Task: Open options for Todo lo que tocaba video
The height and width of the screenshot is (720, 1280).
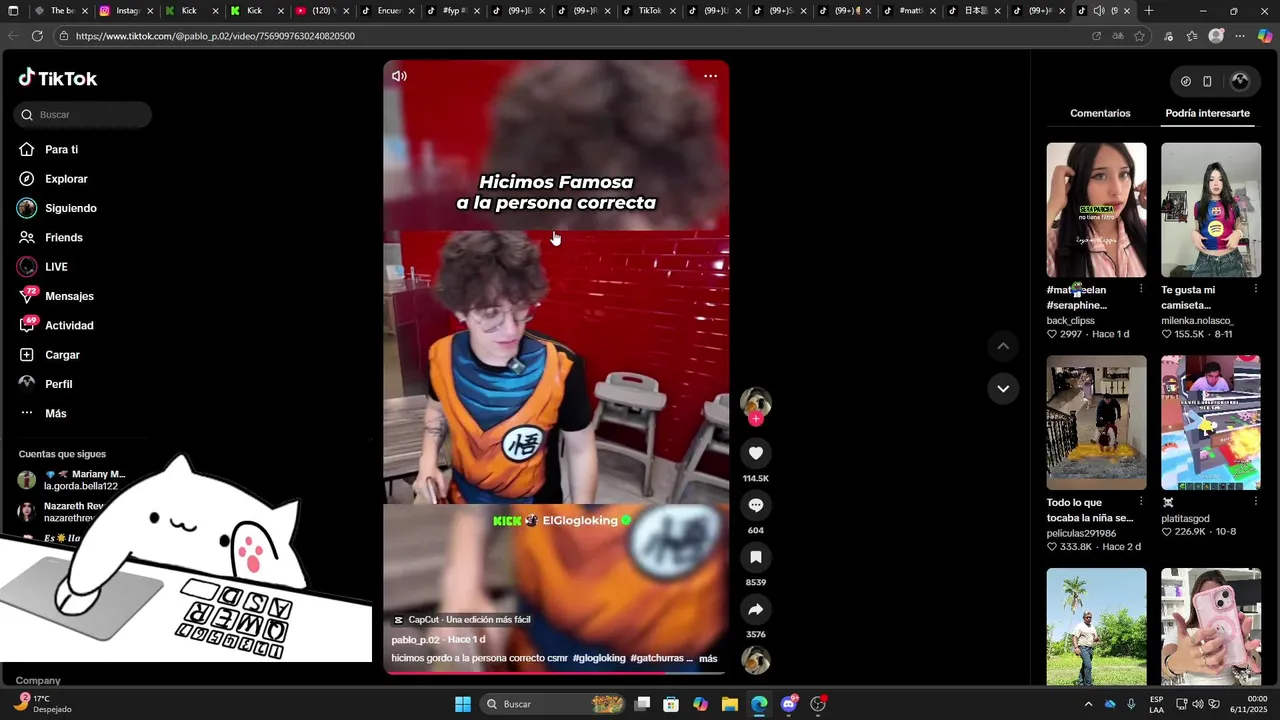Action: (x=1141, y=501)
